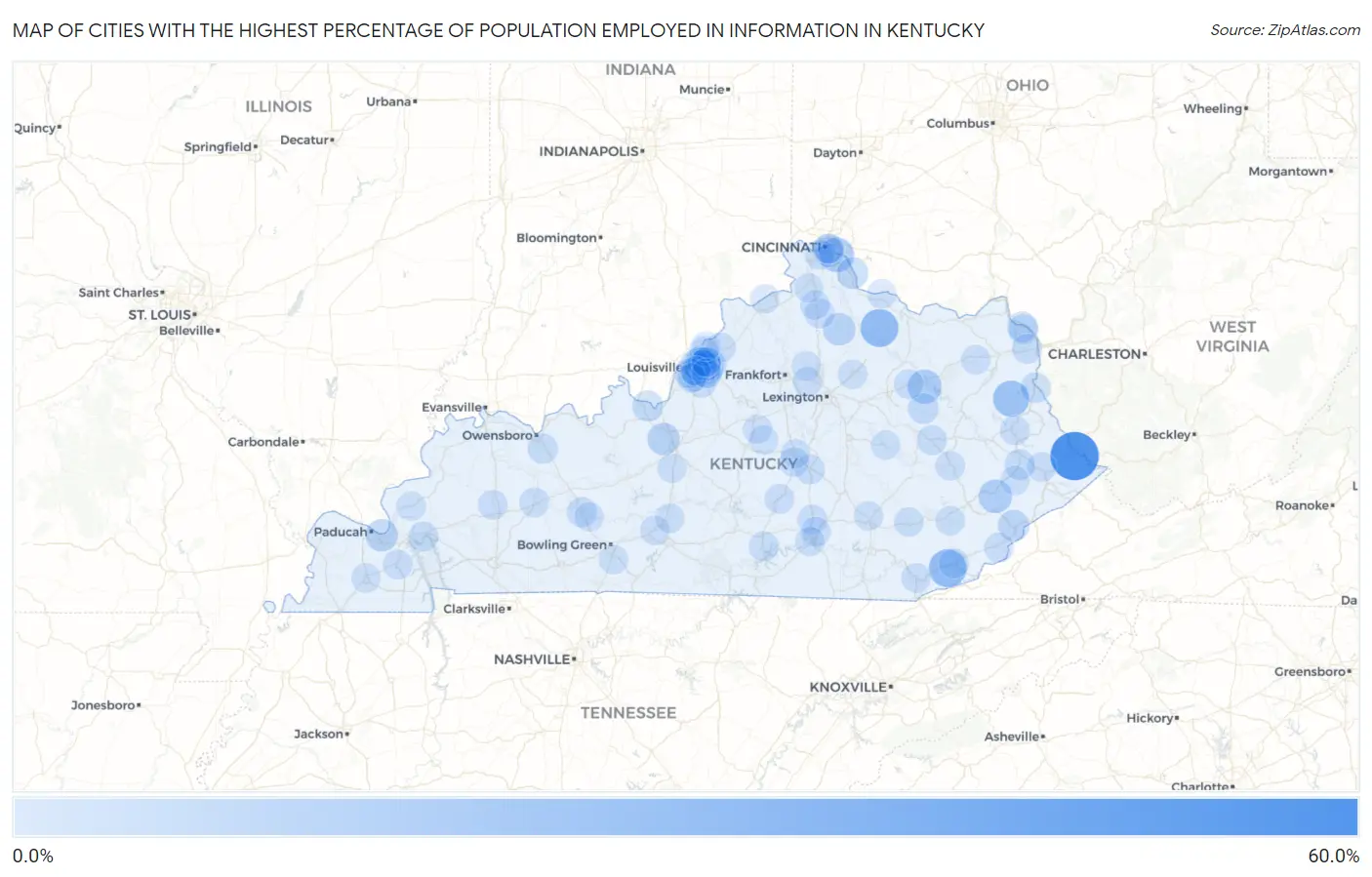This screenshot has width=1372, height=877.
Task: Click the Asheville city label
Action: 1012,737
